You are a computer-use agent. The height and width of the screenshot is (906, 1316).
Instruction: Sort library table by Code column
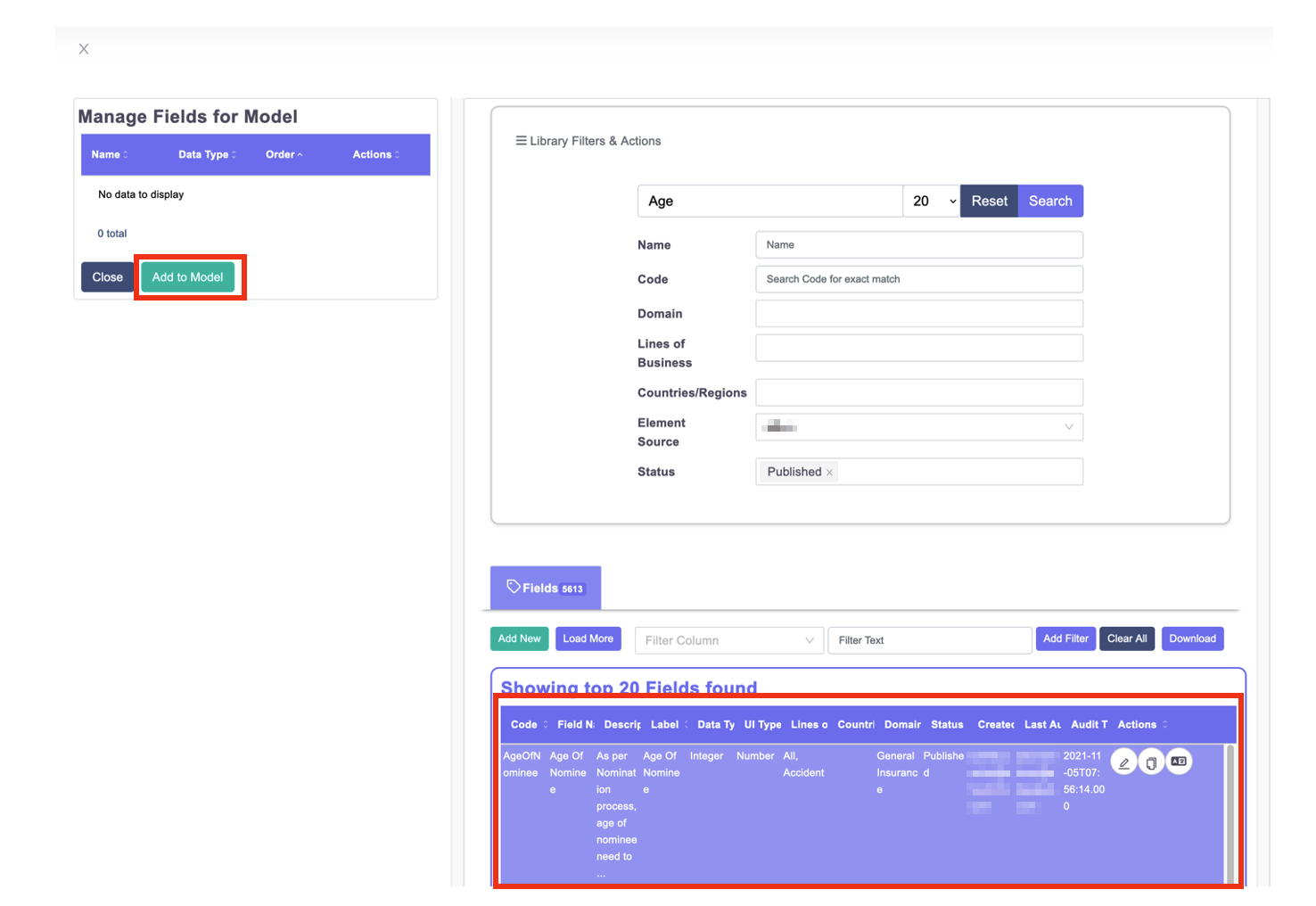click(x=529, y=725)
